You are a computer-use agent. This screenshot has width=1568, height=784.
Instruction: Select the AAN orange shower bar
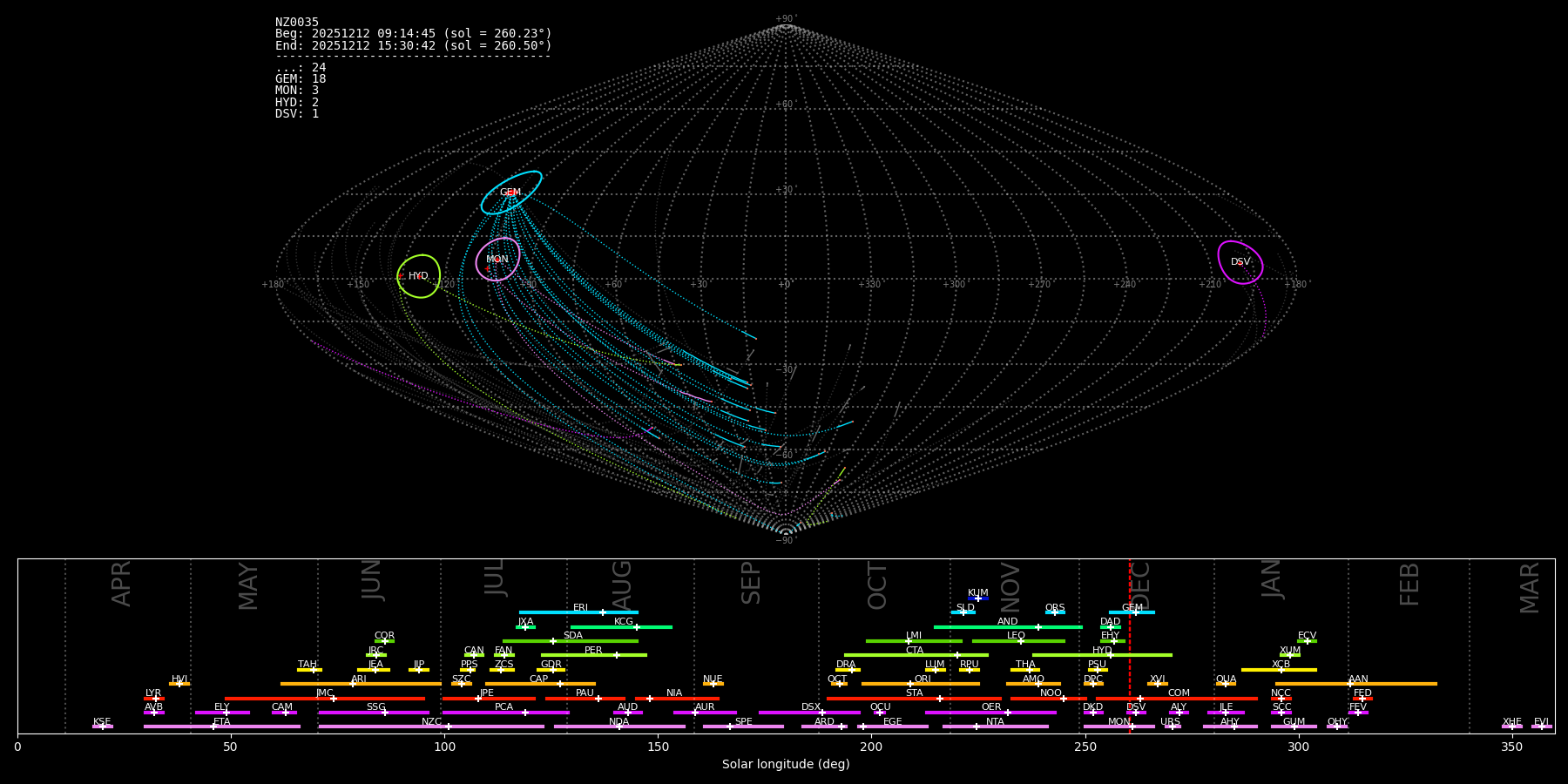[1355, 684]
